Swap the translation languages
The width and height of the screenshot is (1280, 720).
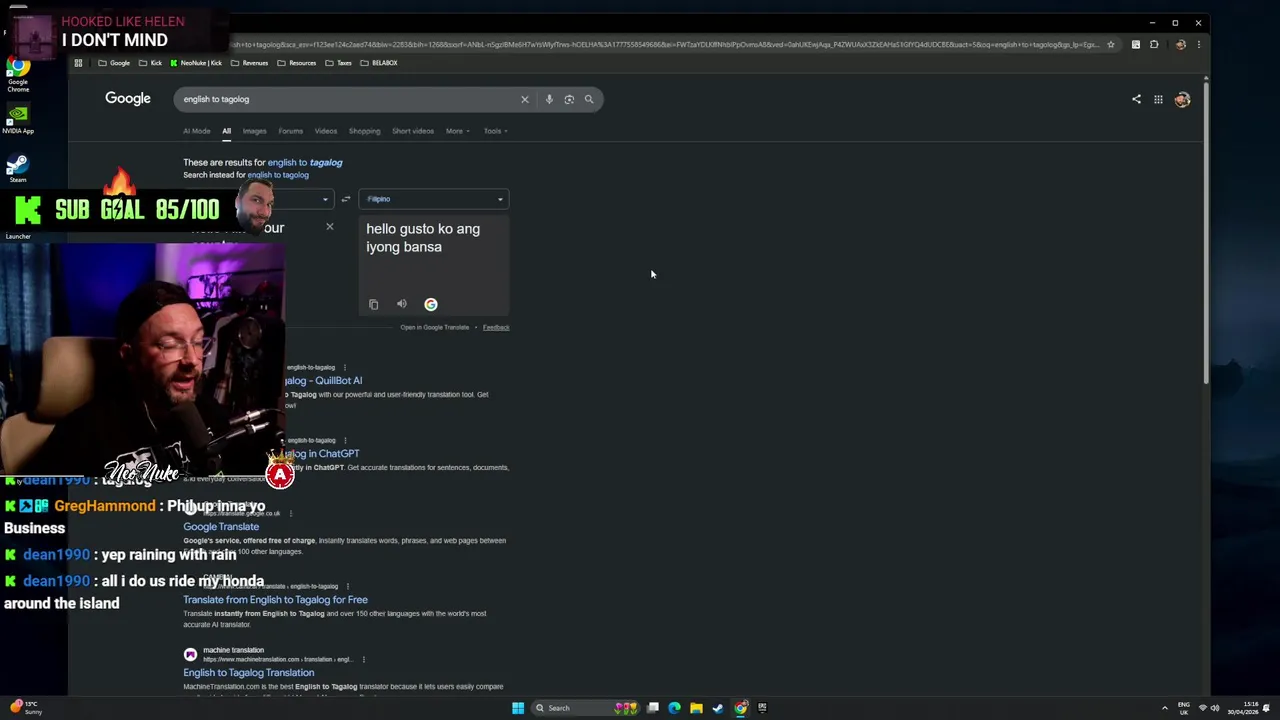pos(346,199)
